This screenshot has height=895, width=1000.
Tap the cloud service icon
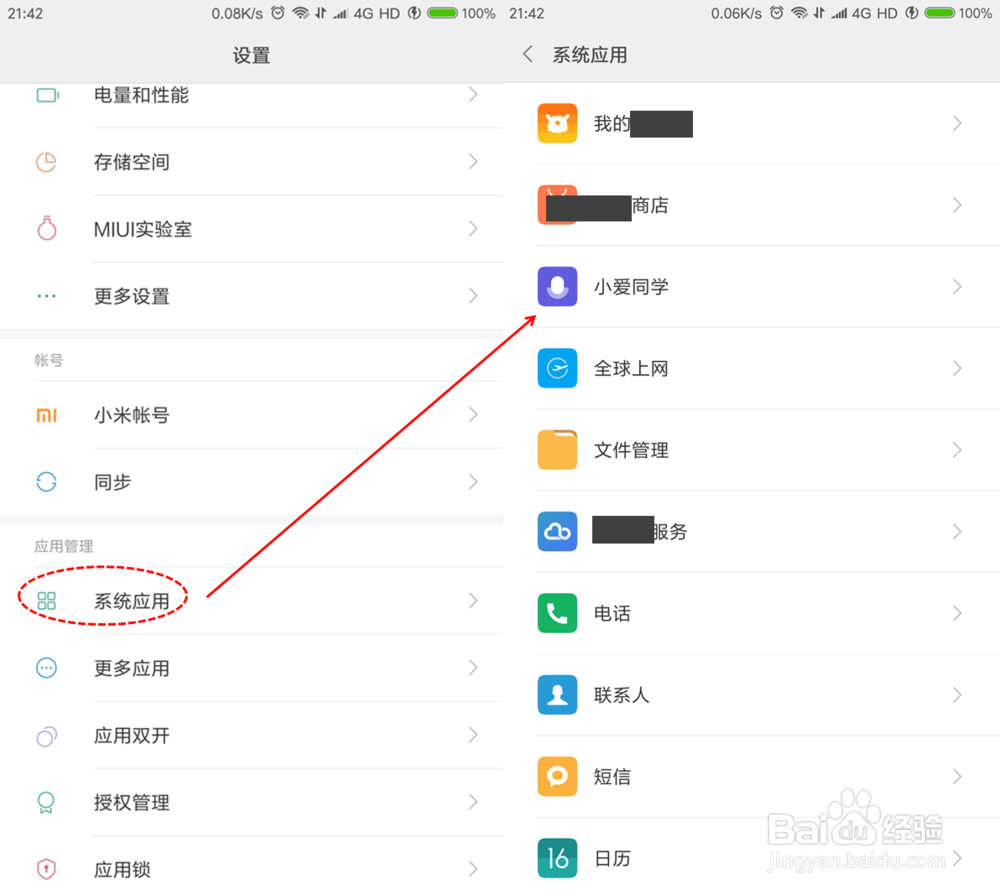coord(557,531)
